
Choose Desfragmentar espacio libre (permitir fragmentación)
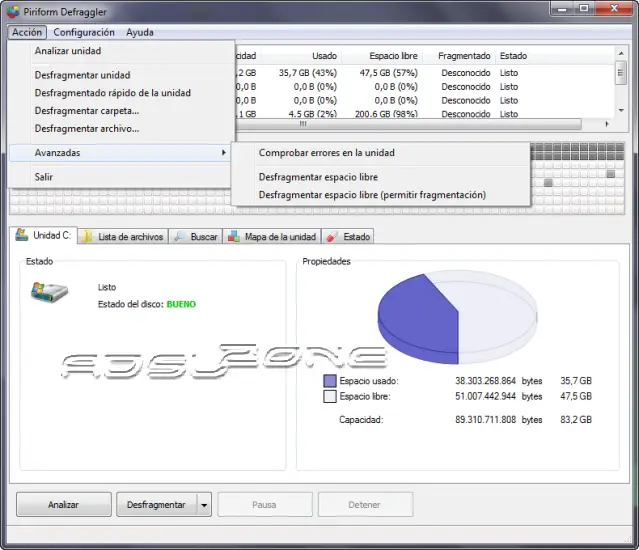[x=381, y=195]
